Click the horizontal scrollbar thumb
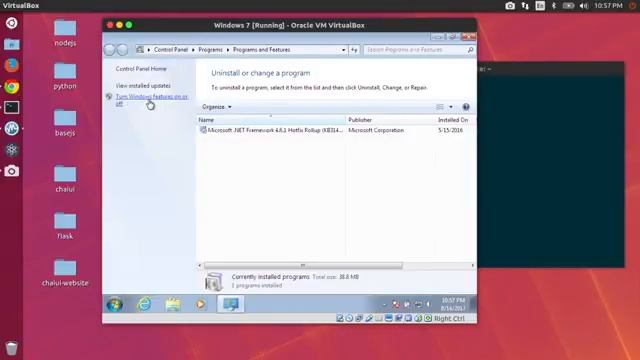This screenshot has width=640, height=360. [303, 266]
